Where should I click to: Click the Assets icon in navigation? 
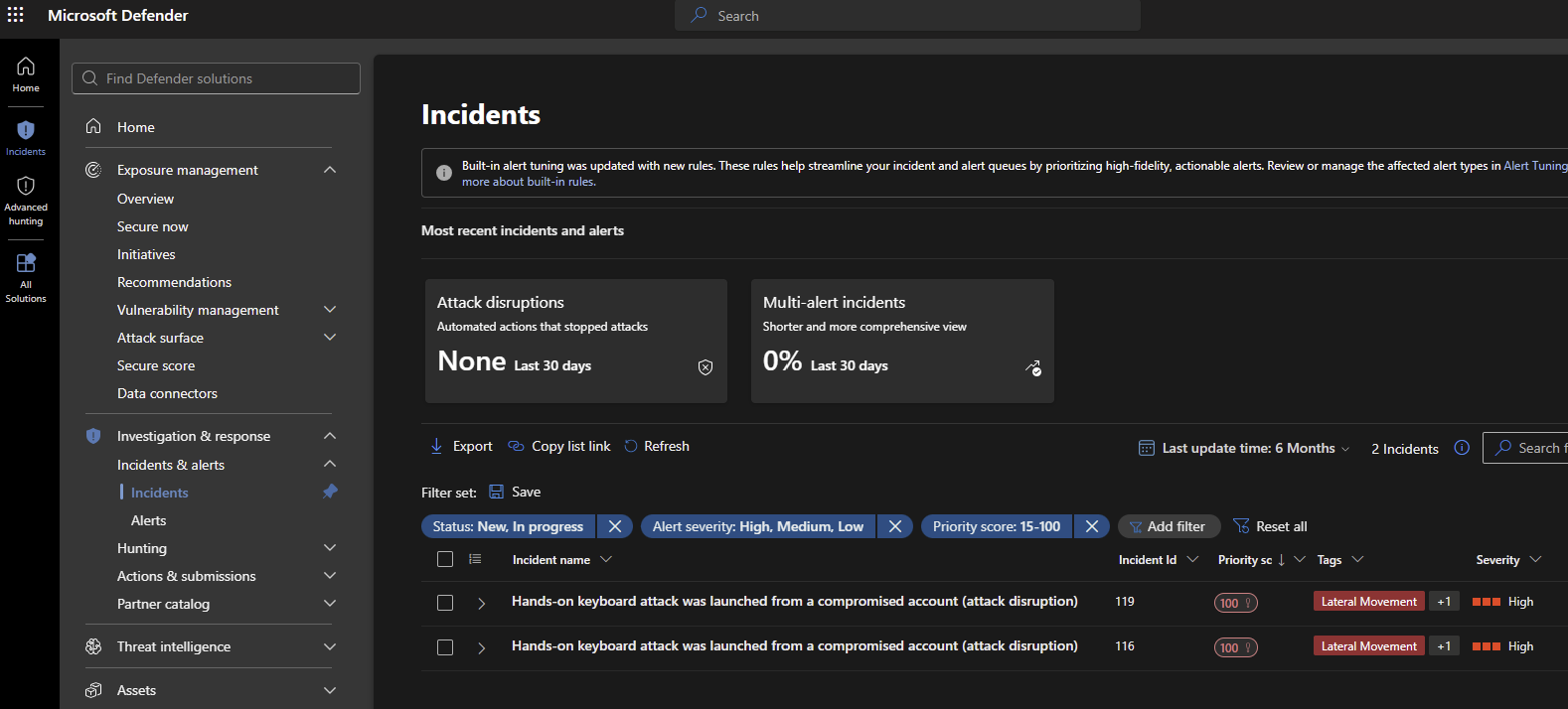(x=93, y=690)
